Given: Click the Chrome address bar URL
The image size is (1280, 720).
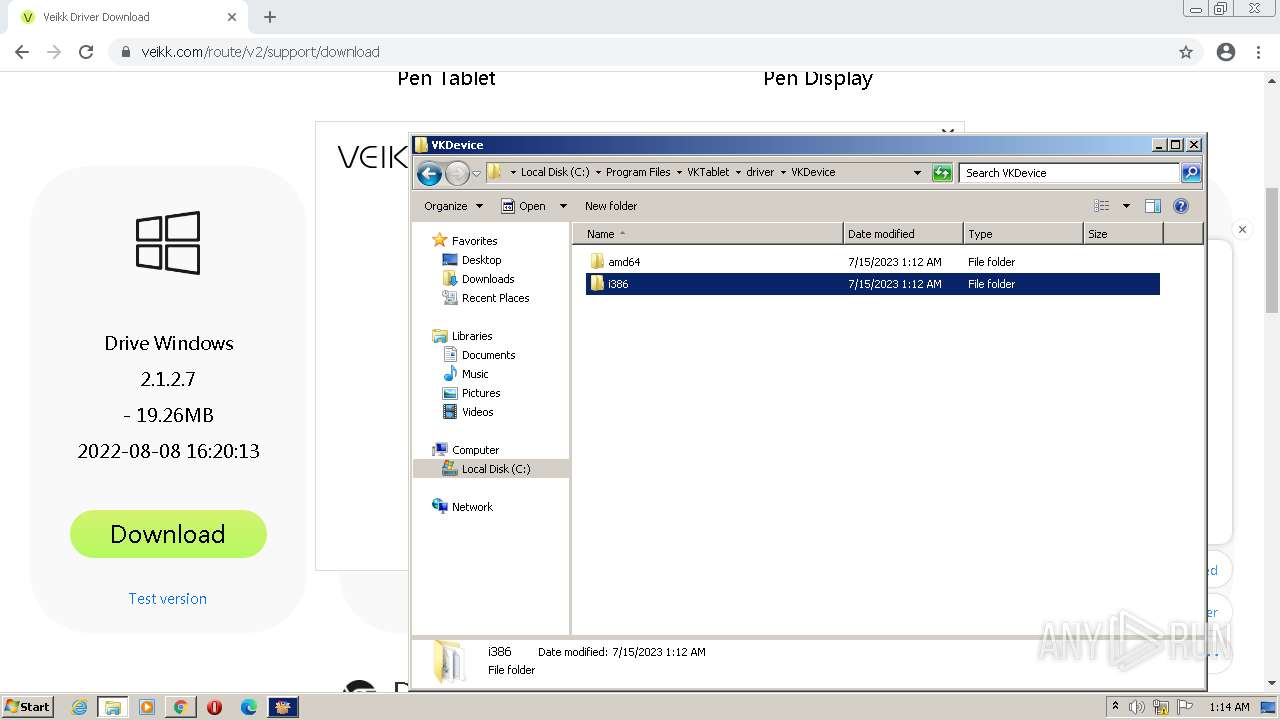Looking at the screenshot, I should (260, 52).
